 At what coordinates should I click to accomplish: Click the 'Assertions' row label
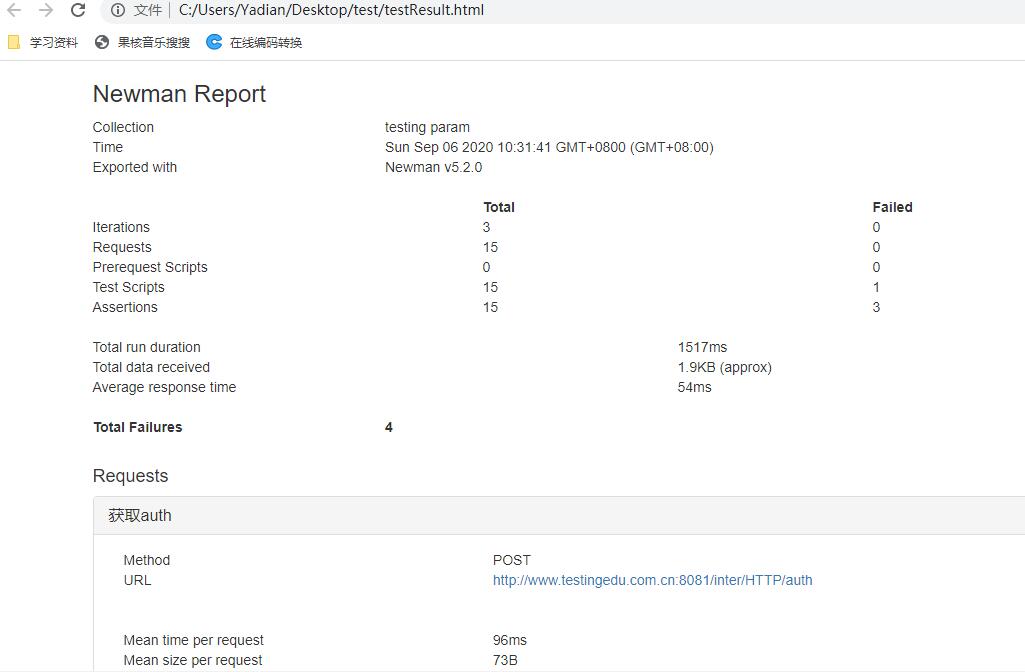(x=125, y=307)
